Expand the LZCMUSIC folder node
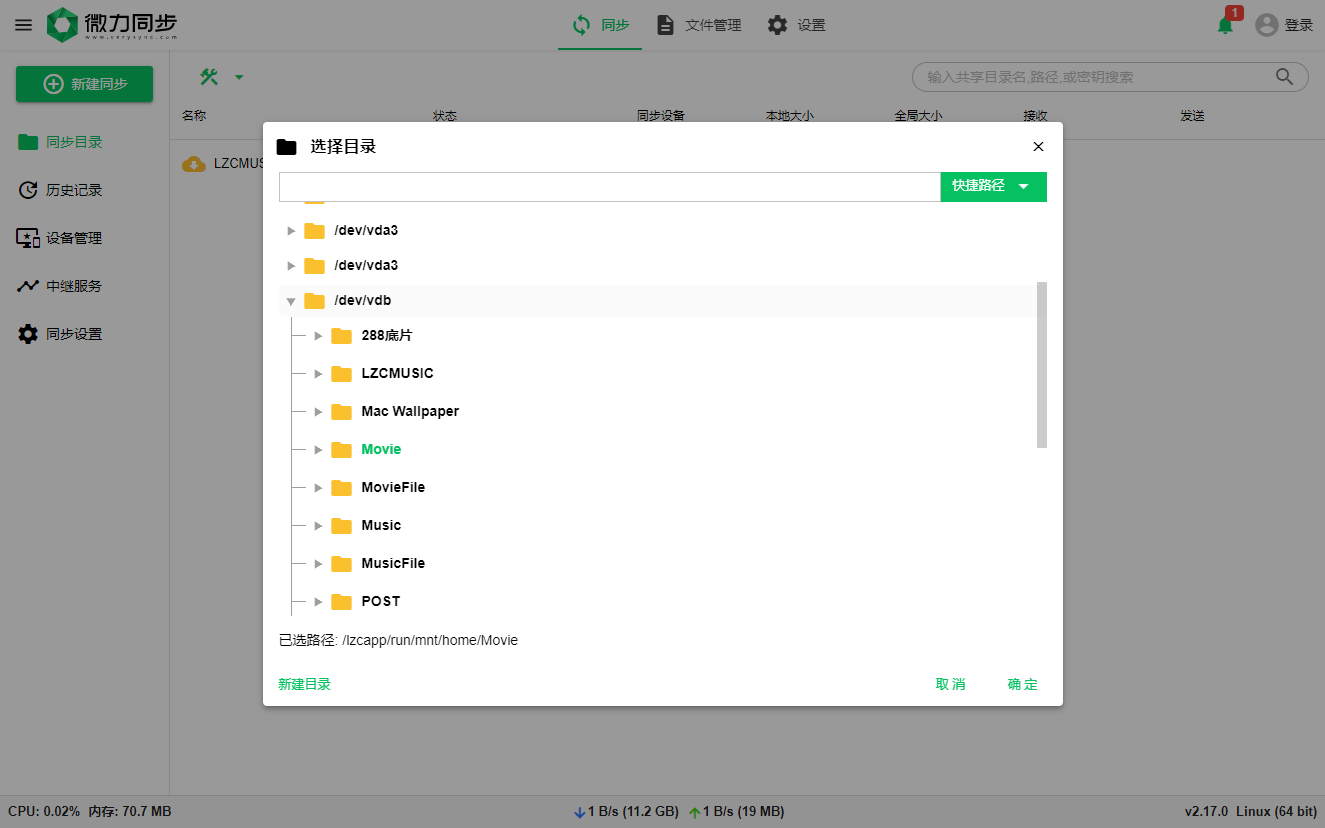 [x=318, y=373]
